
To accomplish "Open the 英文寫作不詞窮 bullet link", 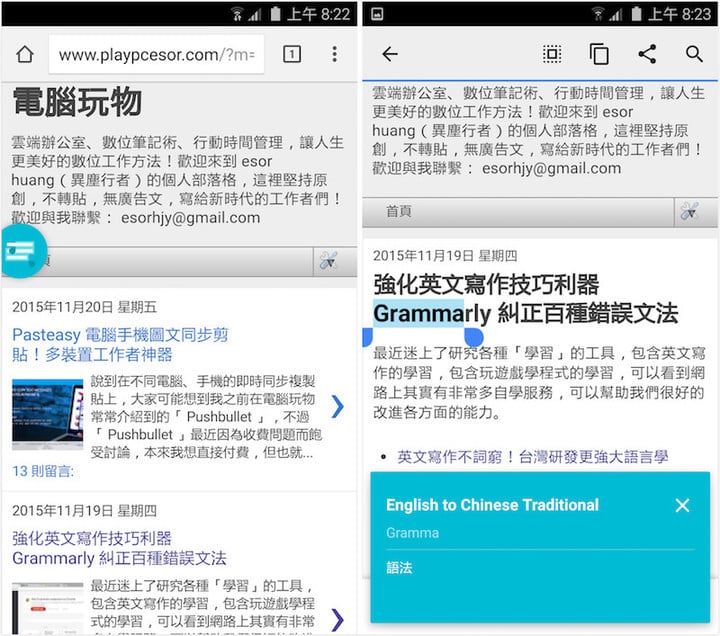I will (532, 456).
